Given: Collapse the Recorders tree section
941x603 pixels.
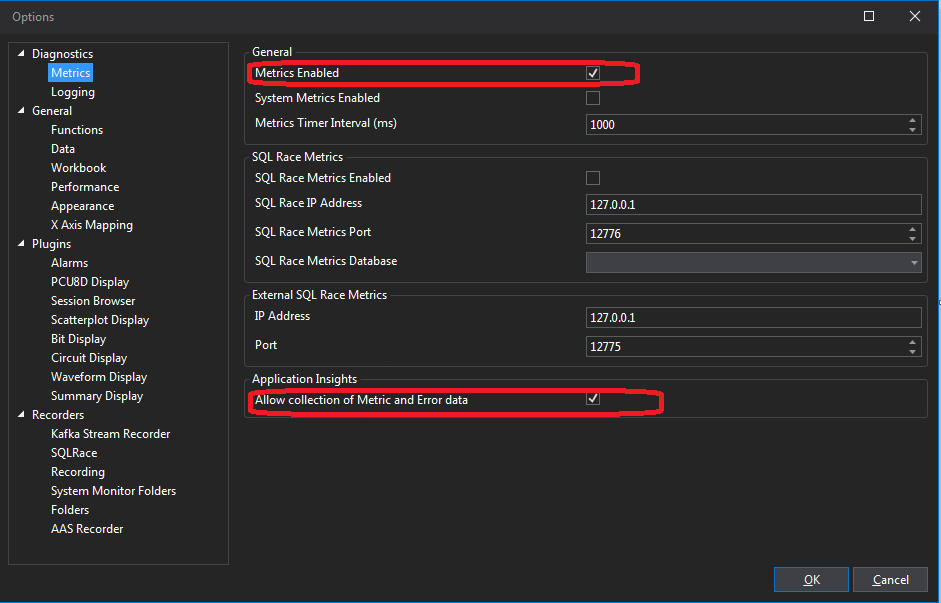Looking at the screenshot, I should point(21,414).
